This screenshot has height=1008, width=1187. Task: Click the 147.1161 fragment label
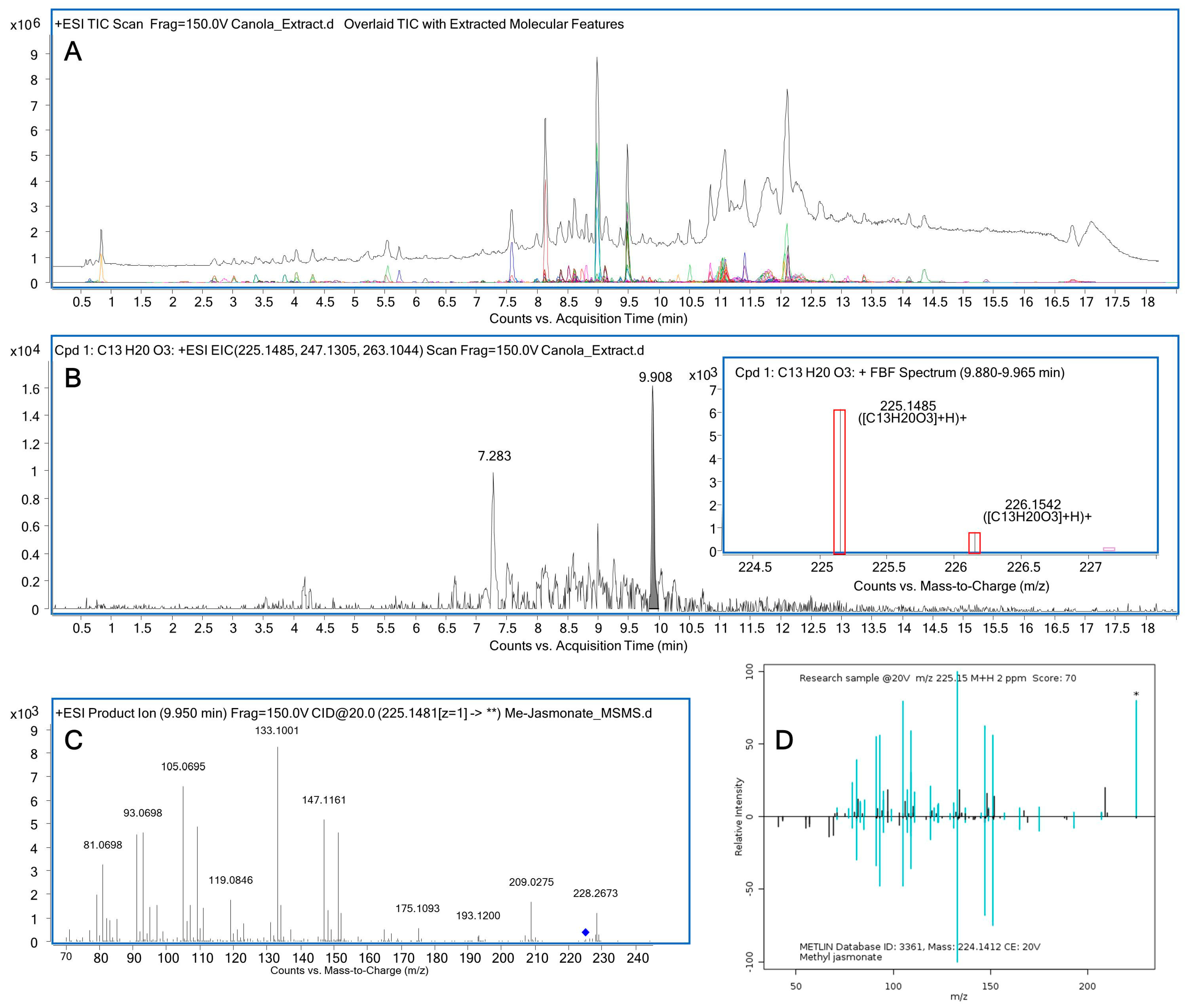pos(323,800)
